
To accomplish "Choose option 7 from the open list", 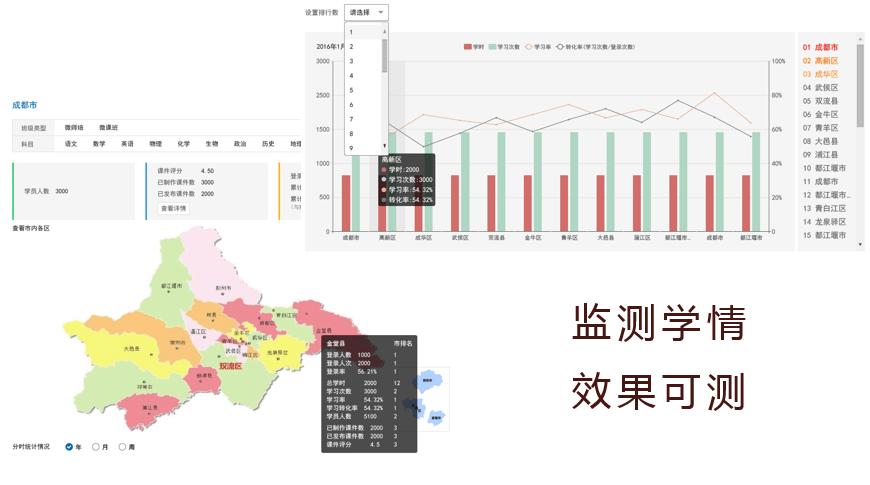I will (363, 119).
